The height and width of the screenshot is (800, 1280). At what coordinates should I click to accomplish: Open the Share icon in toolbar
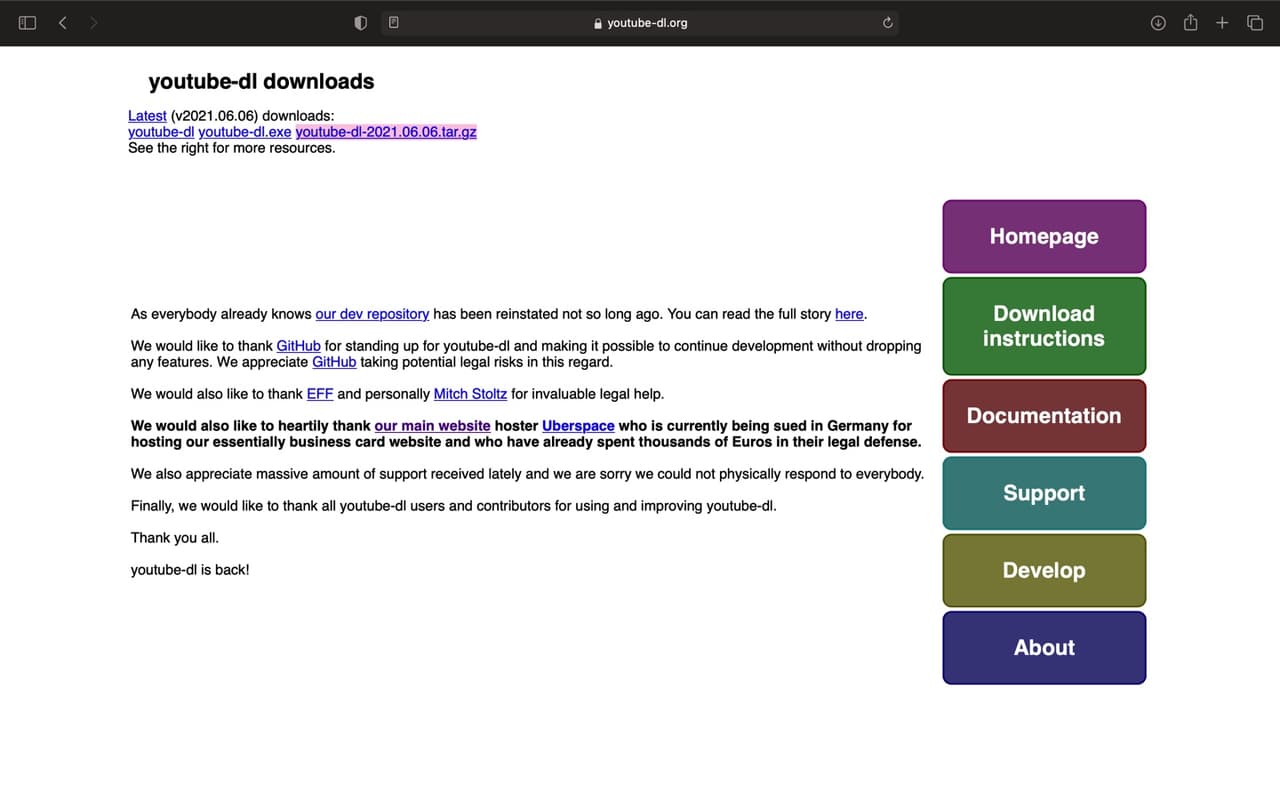point(1190,22)
